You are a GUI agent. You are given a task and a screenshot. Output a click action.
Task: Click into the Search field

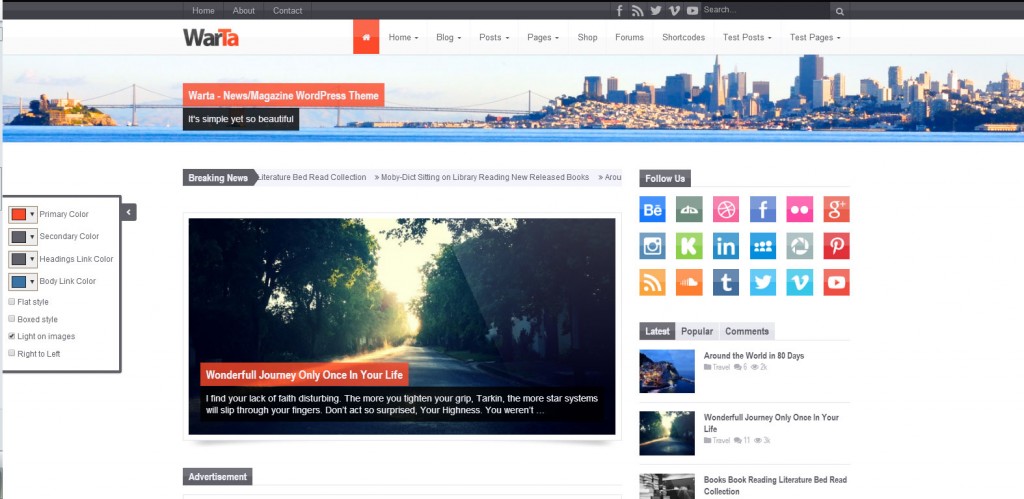point(765,10)
